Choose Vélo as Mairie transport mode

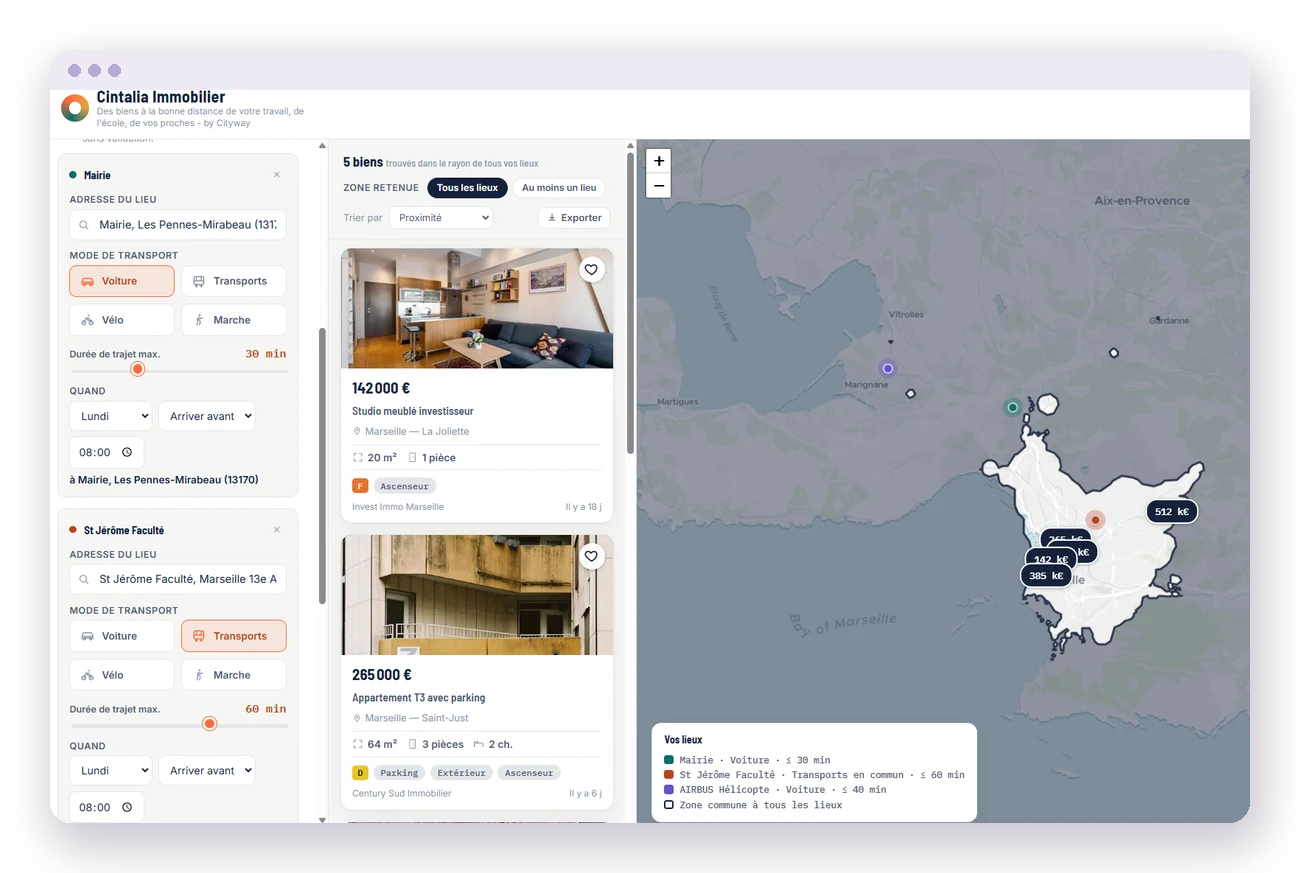click(122, 320)
